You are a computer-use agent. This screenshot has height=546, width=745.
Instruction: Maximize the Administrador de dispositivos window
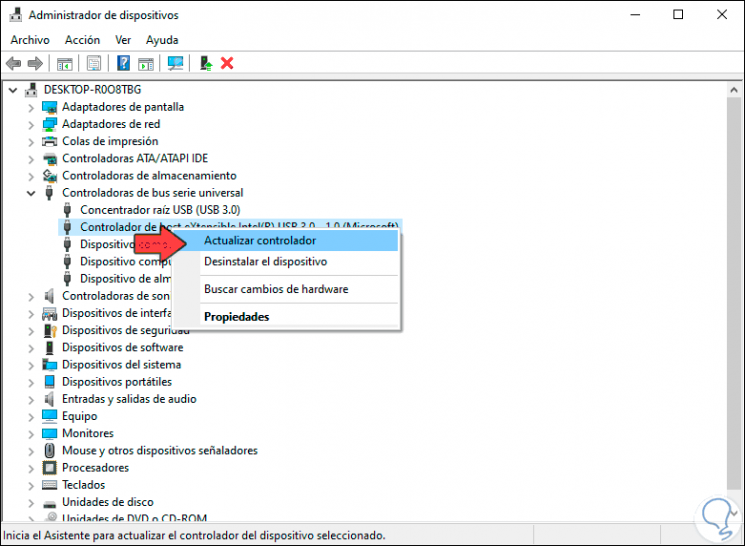pos(678,15)
